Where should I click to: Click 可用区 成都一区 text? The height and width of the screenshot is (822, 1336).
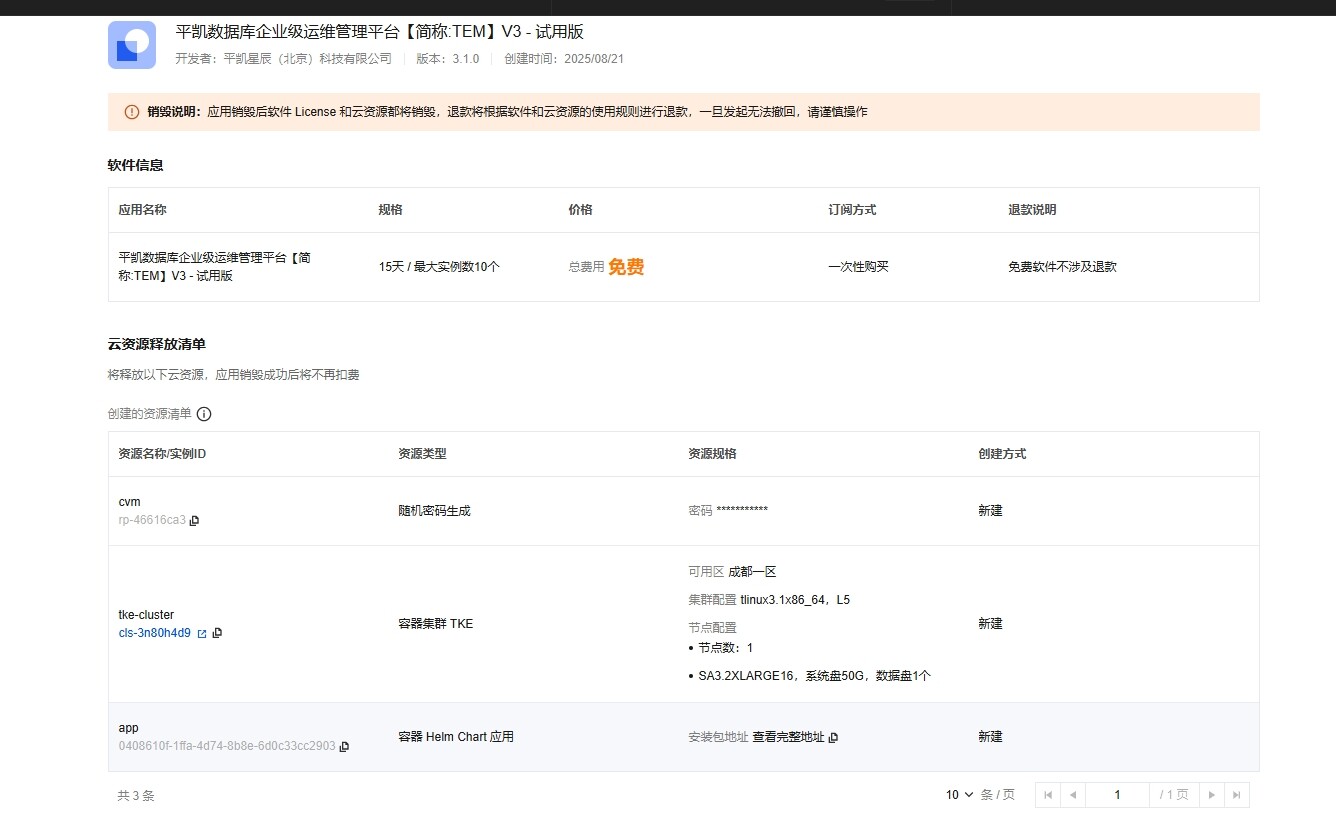coord(732,572)
